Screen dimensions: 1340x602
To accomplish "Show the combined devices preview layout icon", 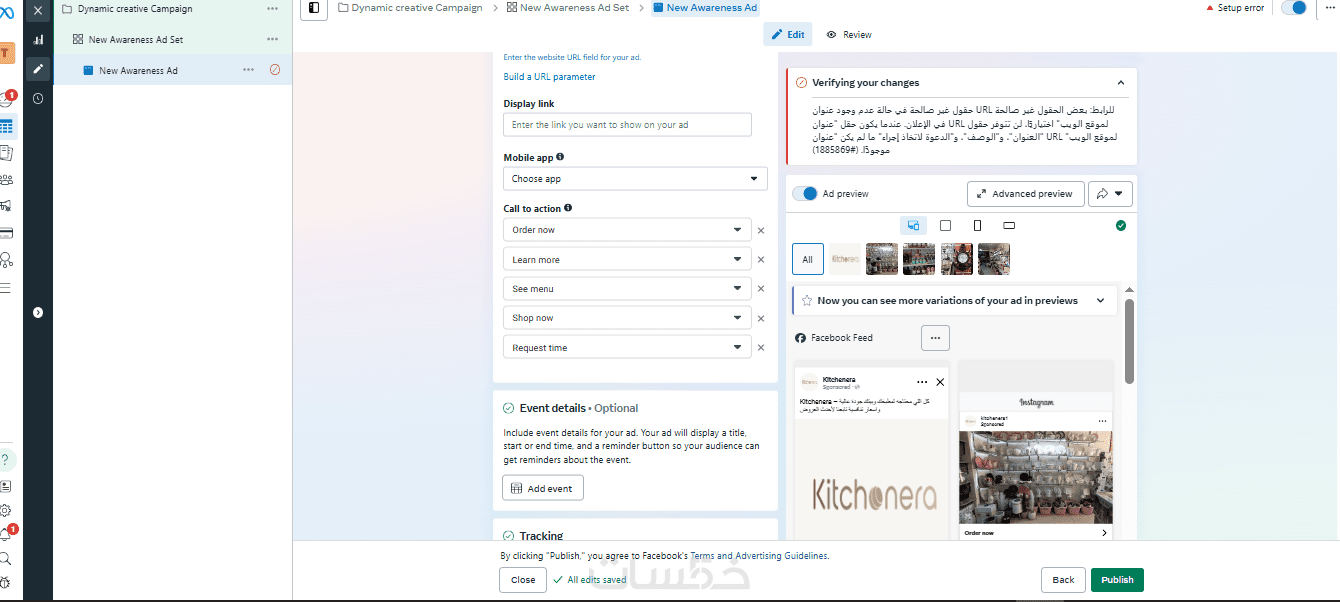I will point(913,225).
